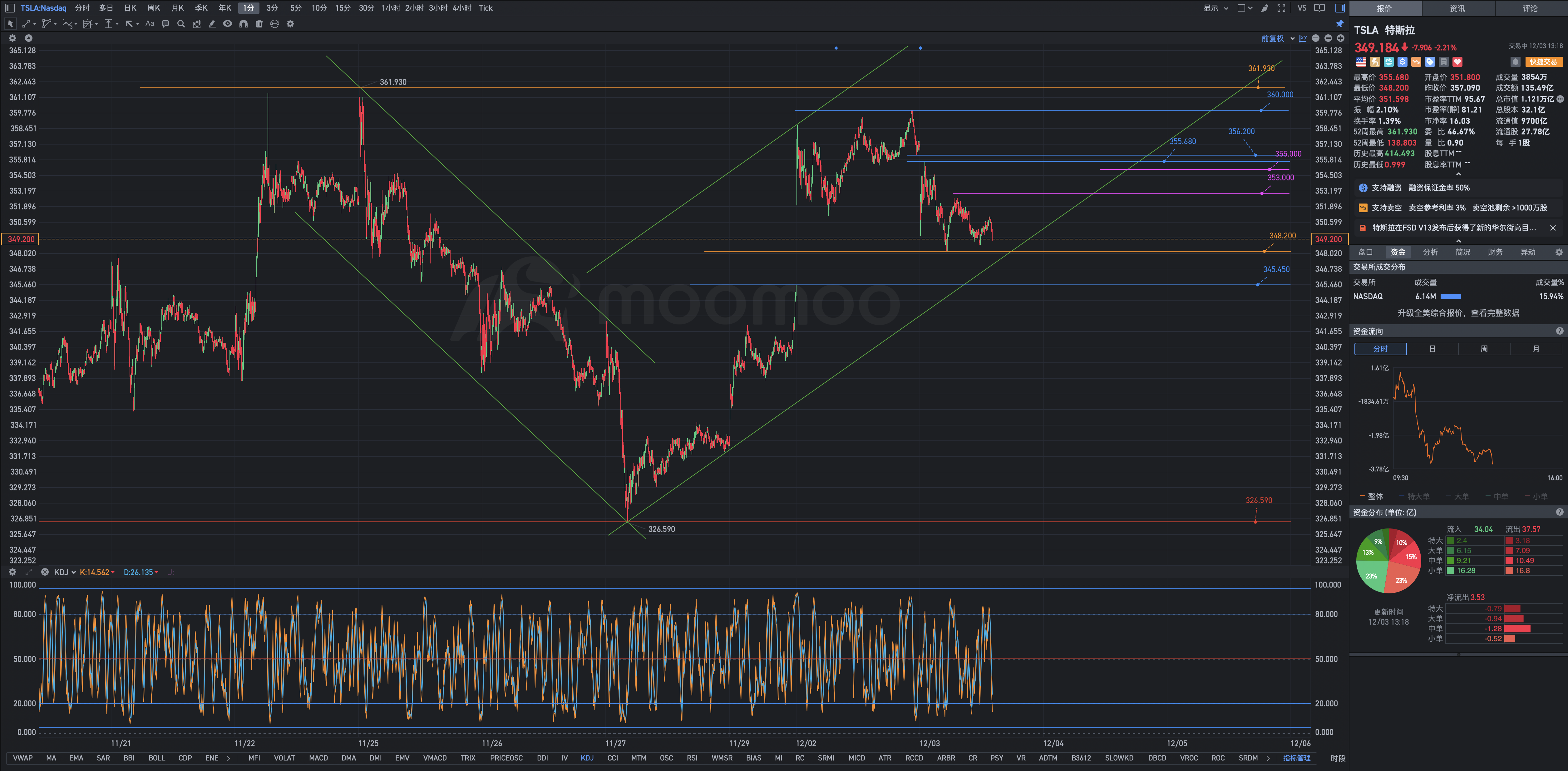Viewport: 1568px width, 771px height.
Task: Select the trend line drawing tool
Action: [26, 24]
